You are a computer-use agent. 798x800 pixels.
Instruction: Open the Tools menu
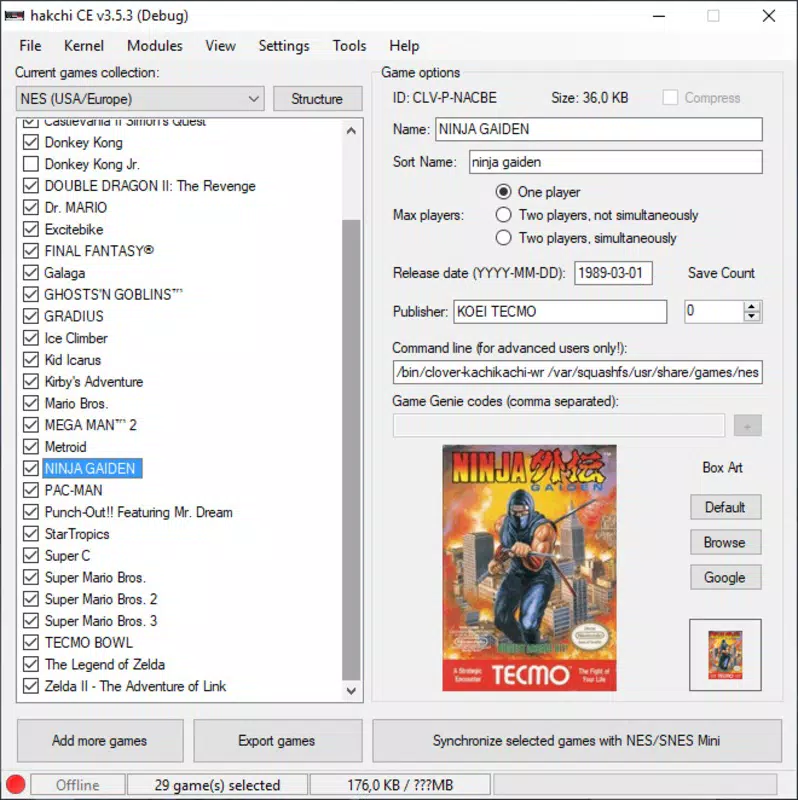point(350,46)
